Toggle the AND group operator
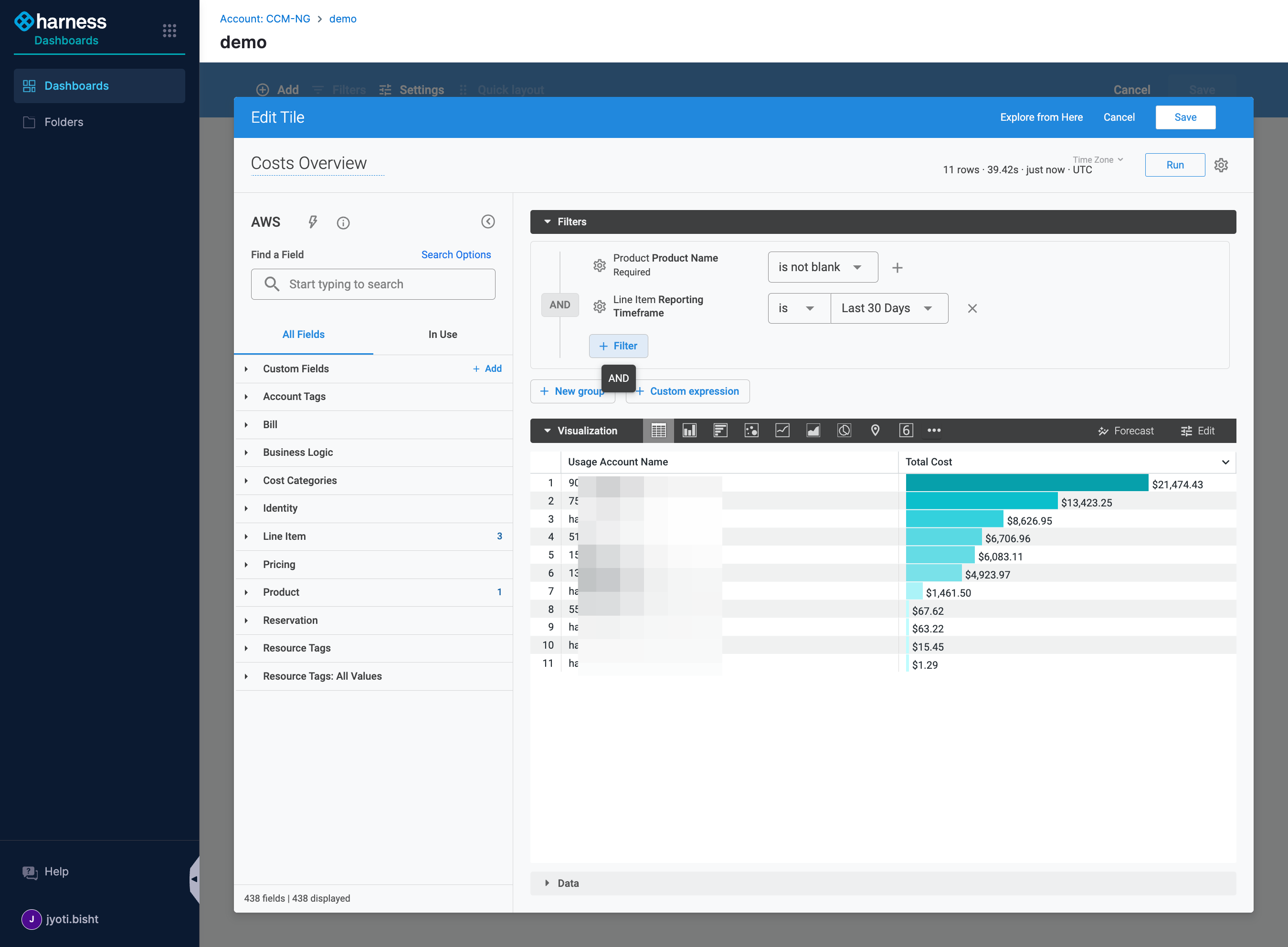 coord(560,305)
